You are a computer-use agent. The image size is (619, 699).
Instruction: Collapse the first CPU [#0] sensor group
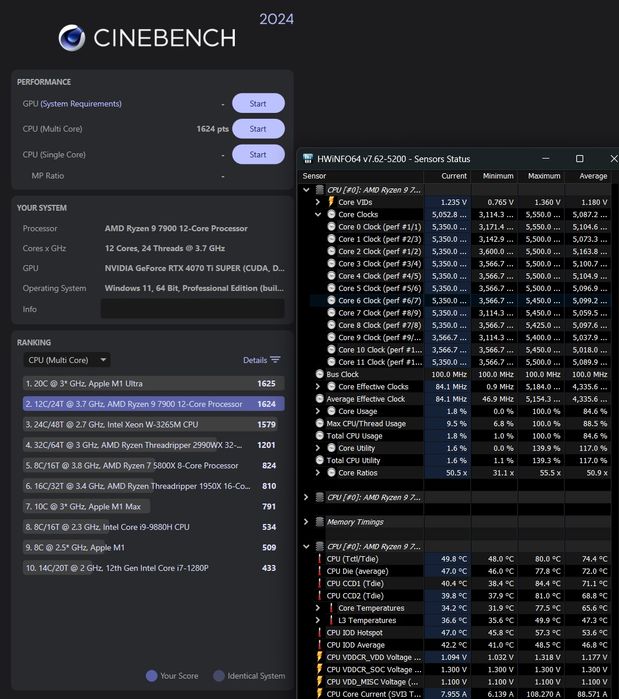click(306, 190)
